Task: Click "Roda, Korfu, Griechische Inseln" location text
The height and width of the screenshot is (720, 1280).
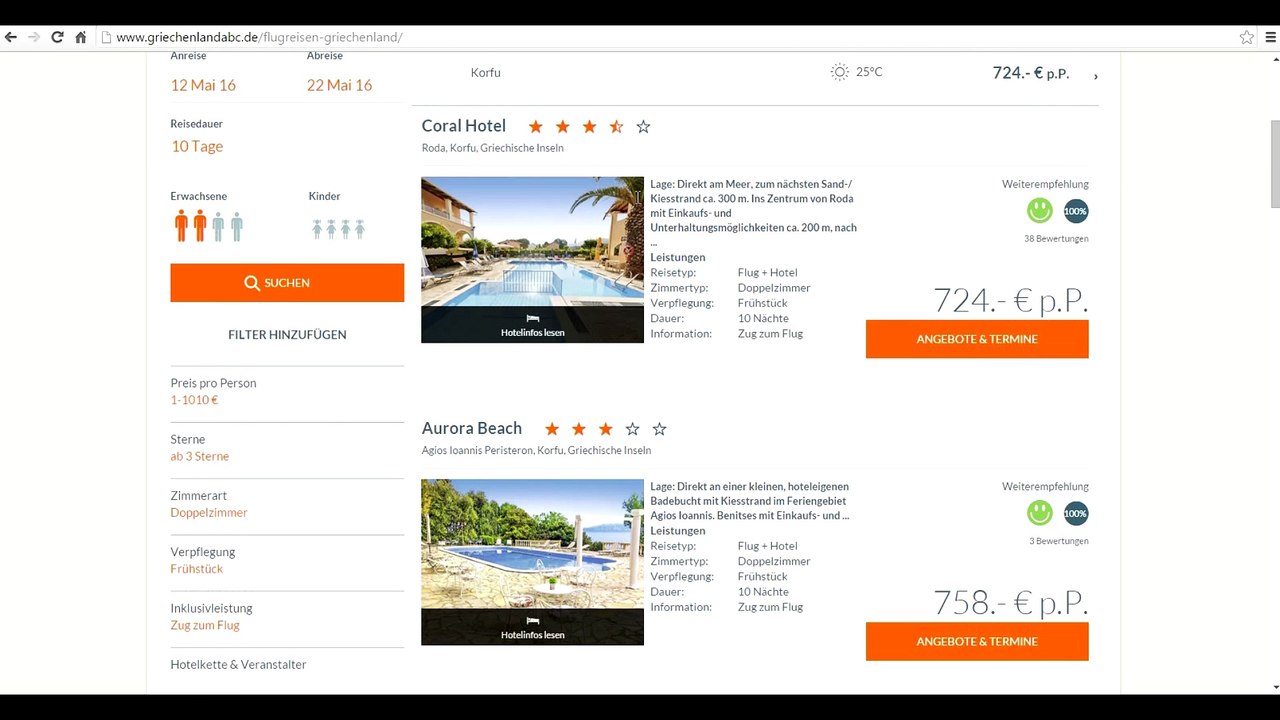Action: click(493, 148)
